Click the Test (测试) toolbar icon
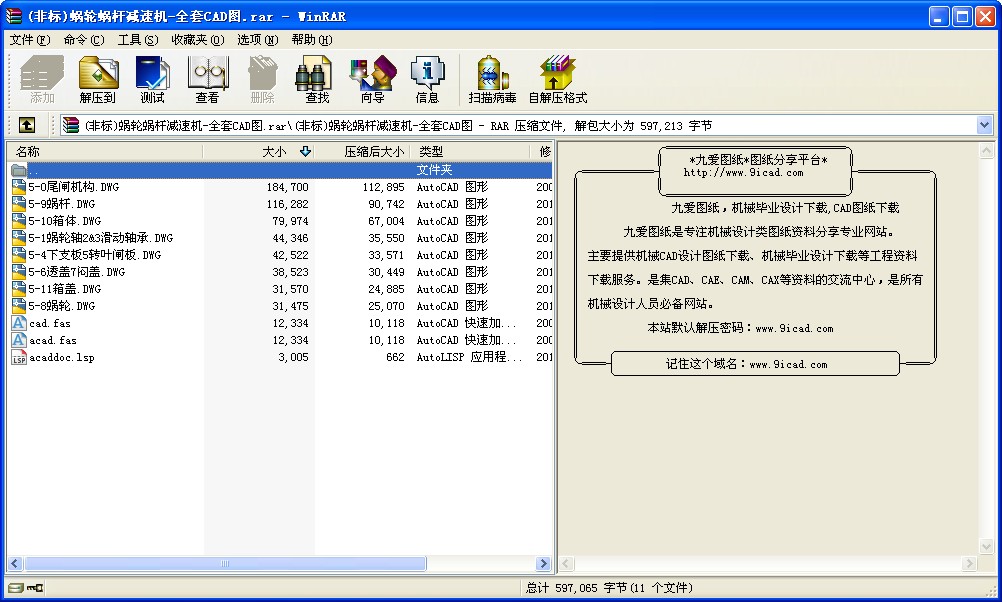1002x602 pixels. (152, 80)
